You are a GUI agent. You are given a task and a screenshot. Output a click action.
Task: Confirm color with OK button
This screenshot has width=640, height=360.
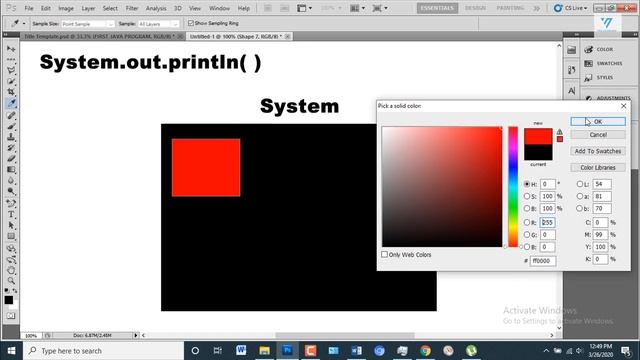pyautogui.click(x=598, y=122)
